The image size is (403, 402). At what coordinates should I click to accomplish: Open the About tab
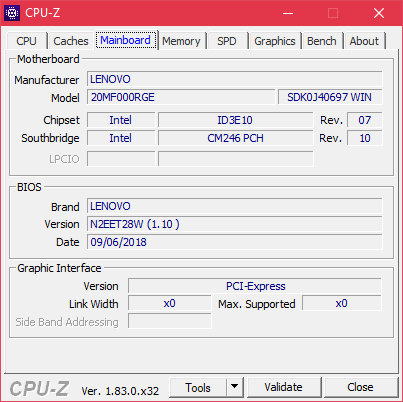coord(364,41)
